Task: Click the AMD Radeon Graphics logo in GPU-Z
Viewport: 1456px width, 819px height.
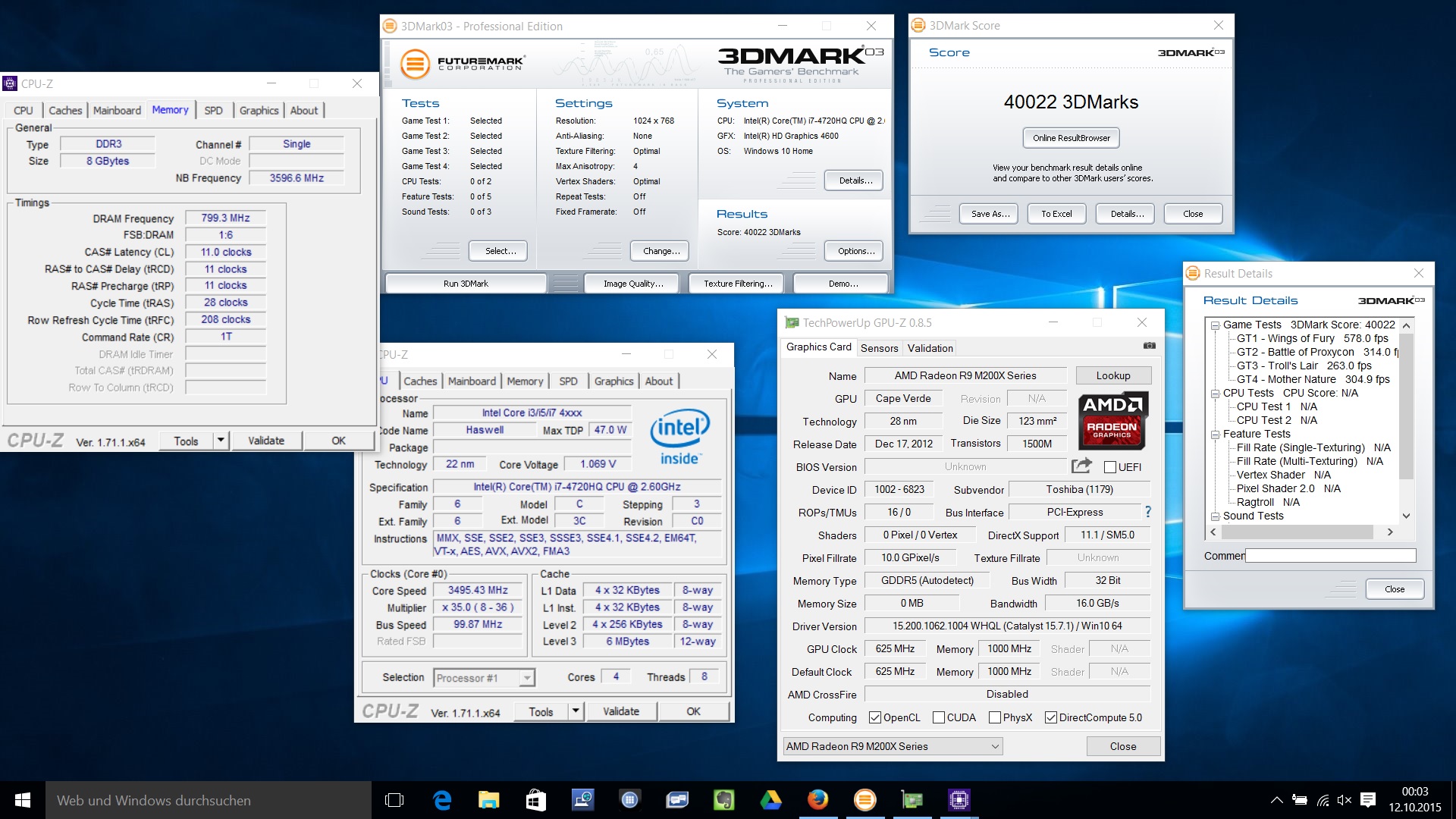Action: point(1112,421)
